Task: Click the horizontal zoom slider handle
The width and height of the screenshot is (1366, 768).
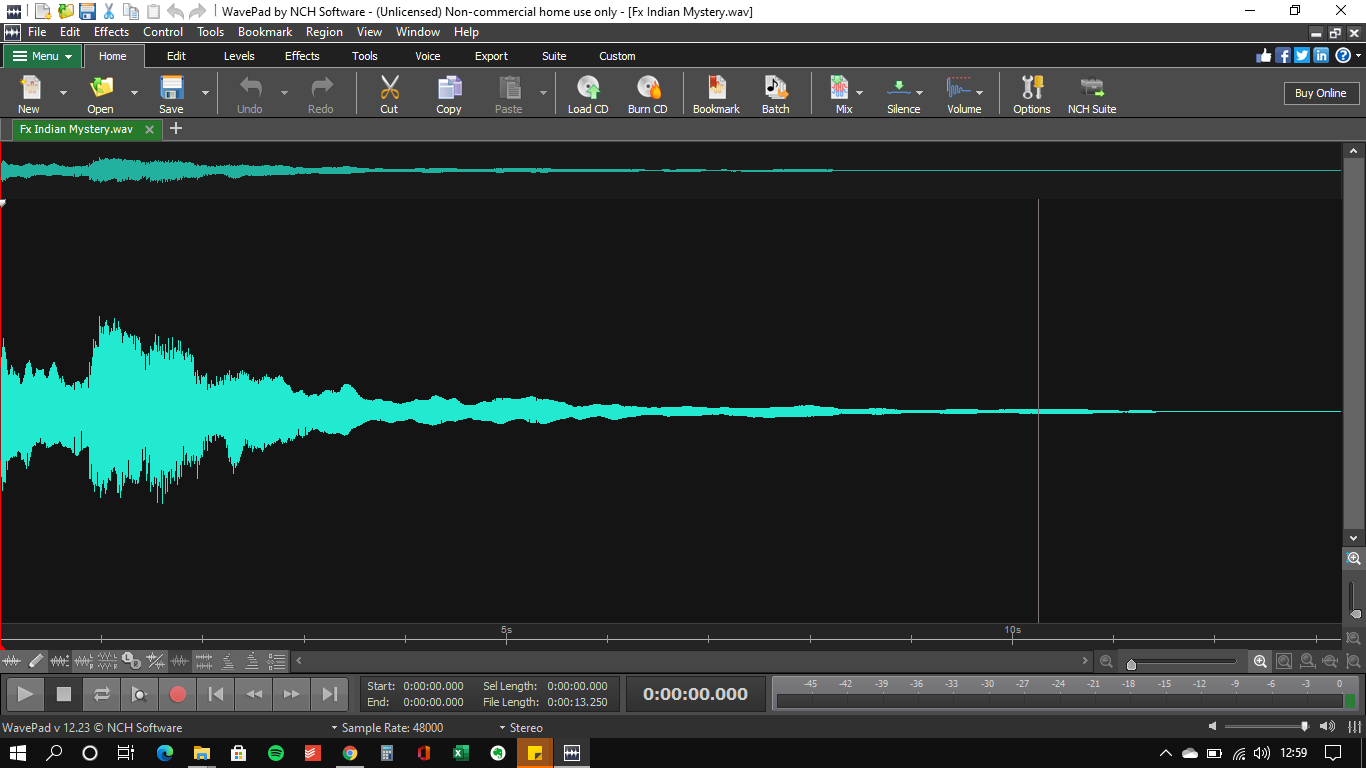Action: coord(1131,664)
